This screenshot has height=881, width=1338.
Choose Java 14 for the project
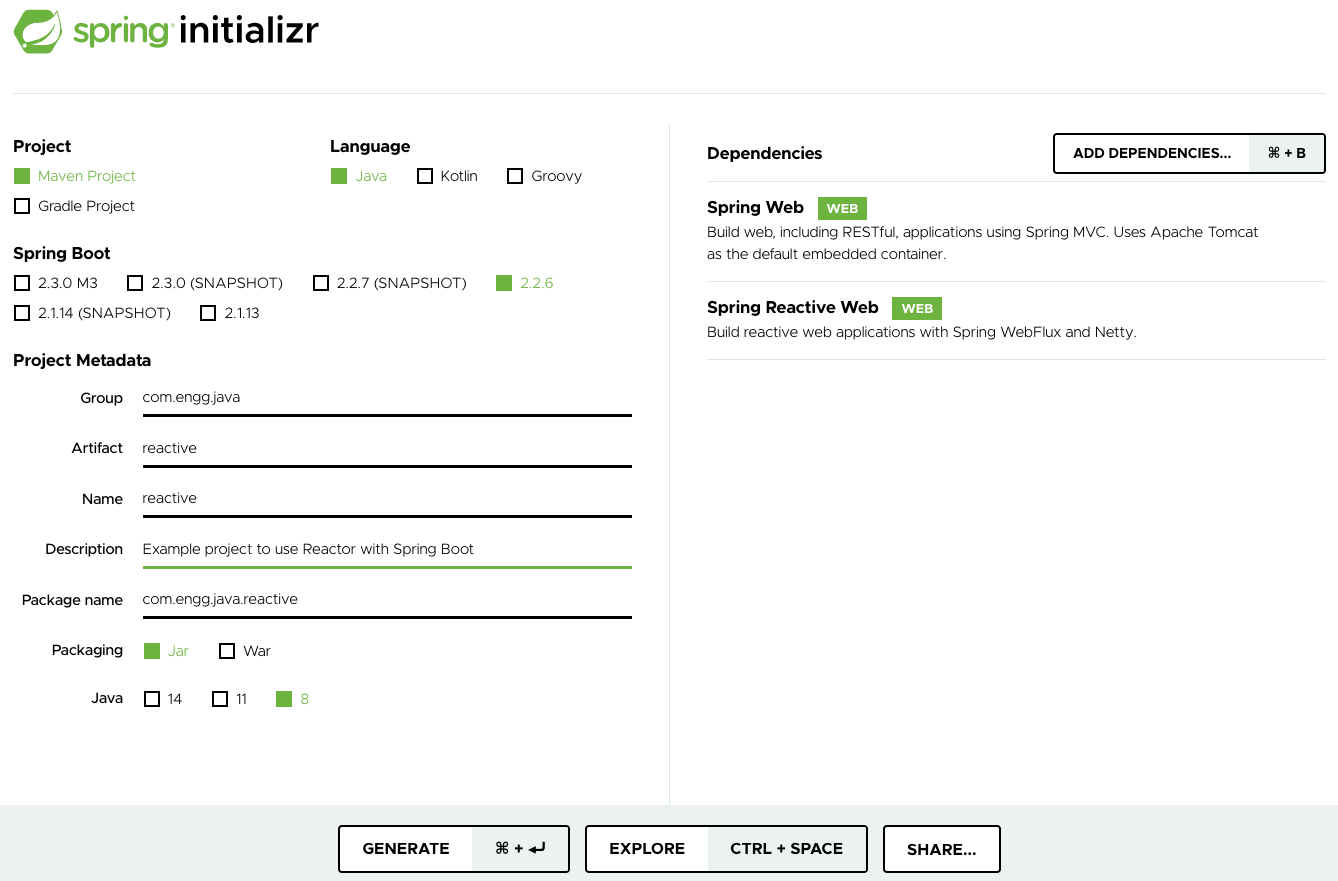tap(152, 698)
